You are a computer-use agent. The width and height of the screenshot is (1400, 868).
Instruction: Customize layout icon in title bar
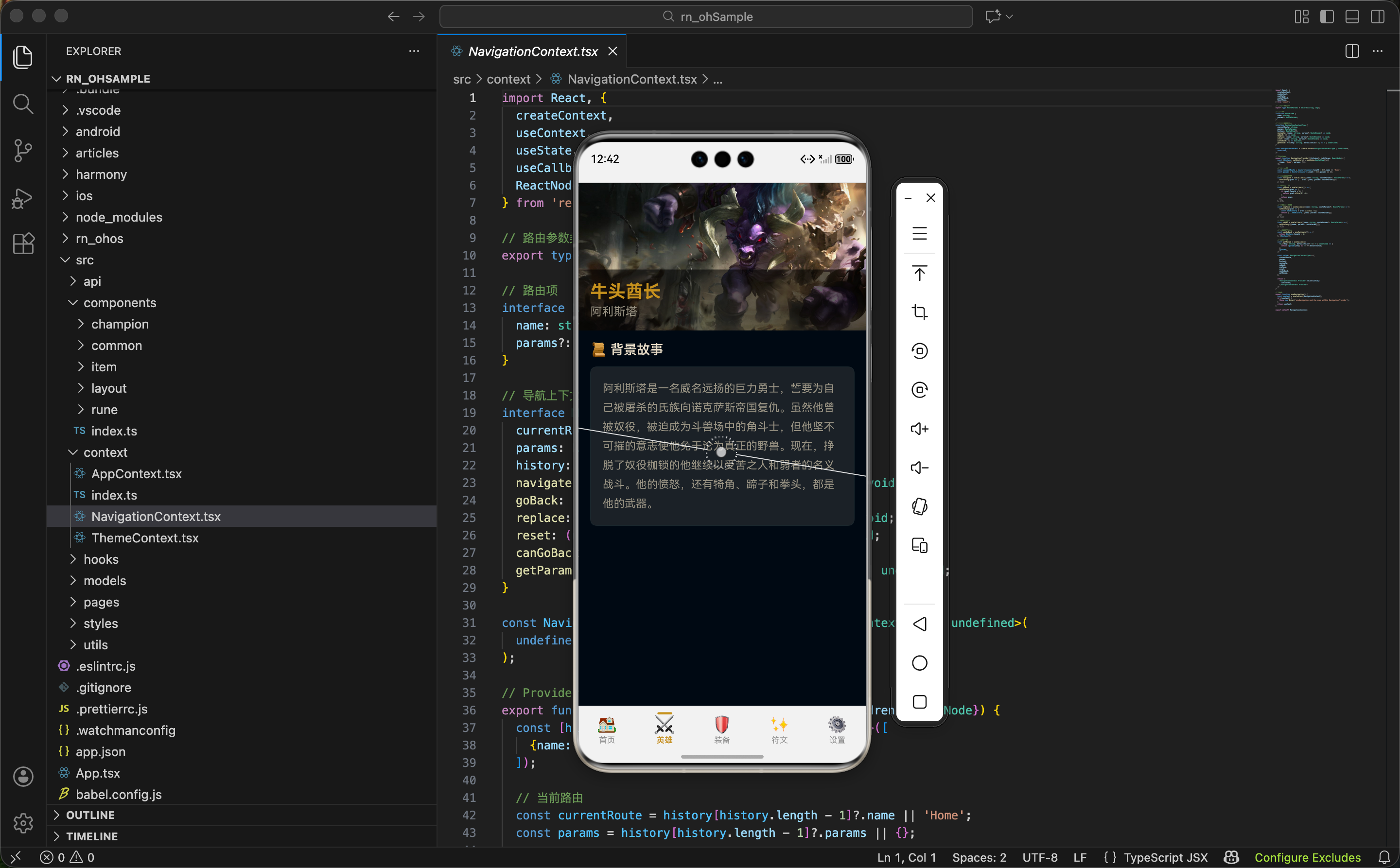(x=1302, y=17)
